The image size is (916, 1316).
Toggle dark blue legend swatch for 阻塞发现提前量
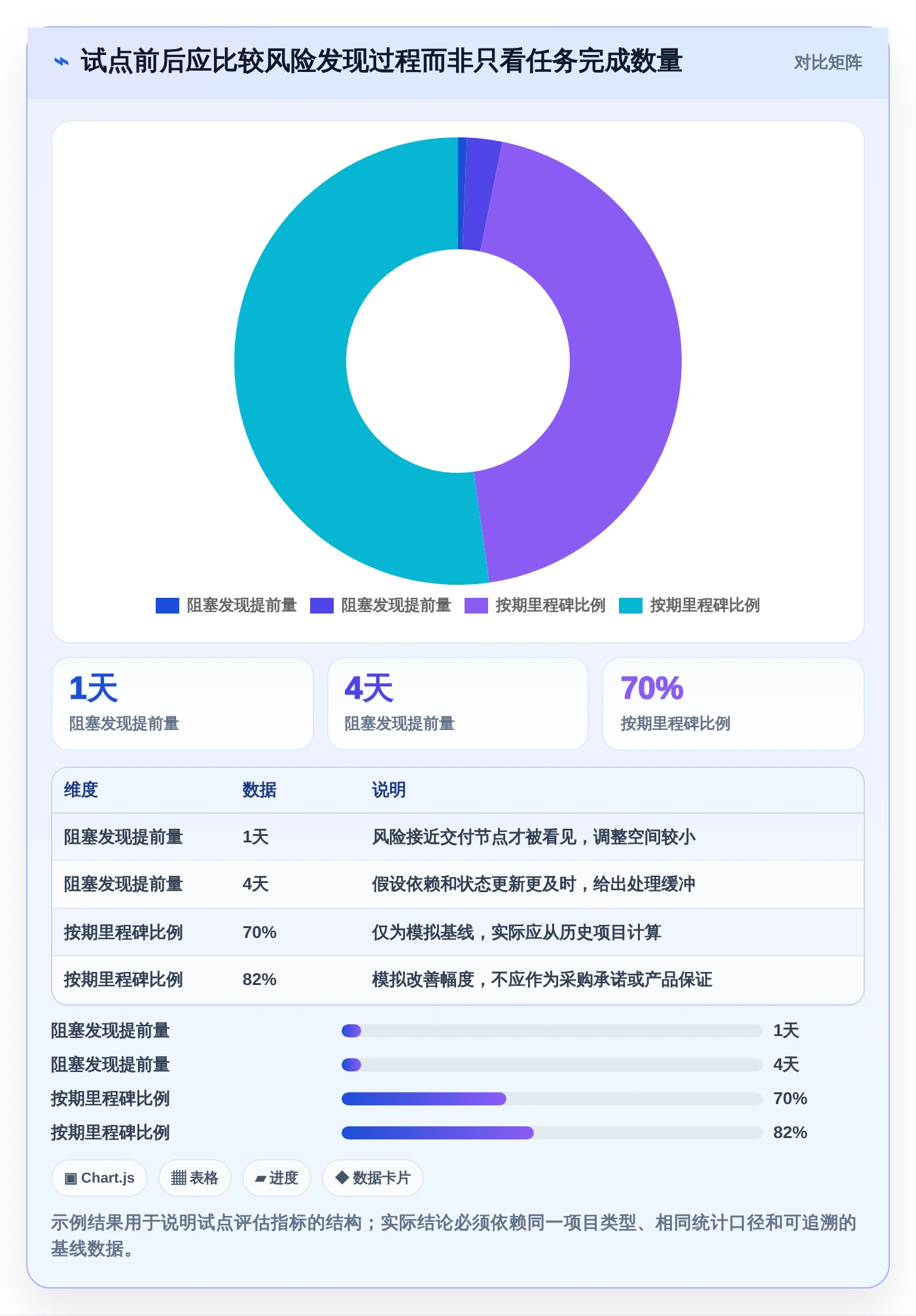click(167, 606)
